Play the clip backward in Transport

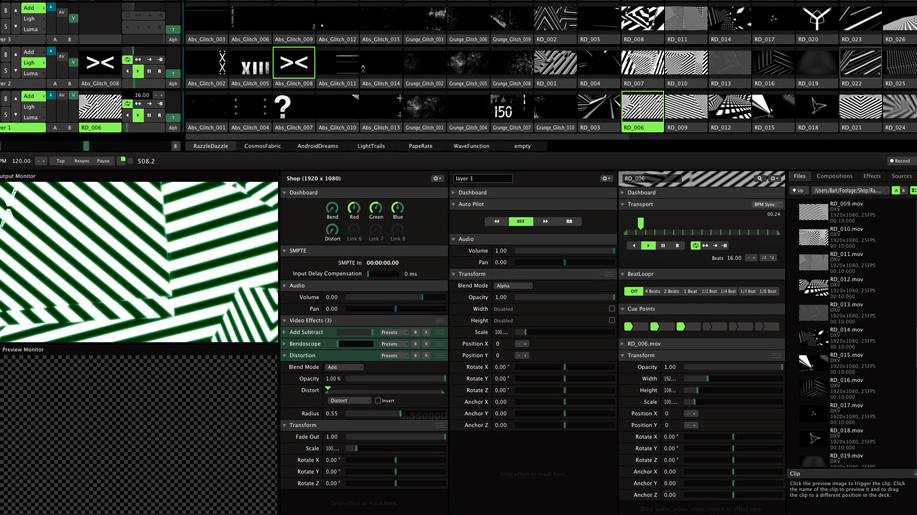(634, 246)
